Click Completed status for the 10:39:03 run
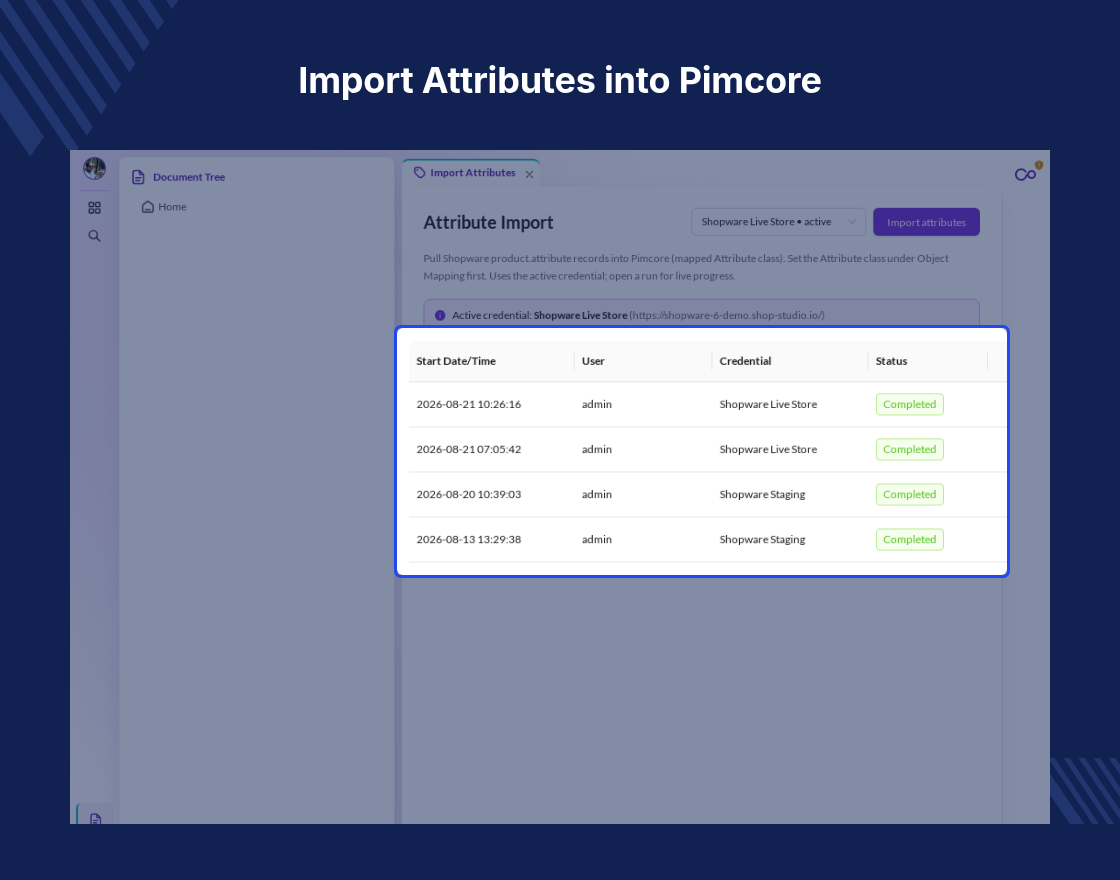The image size is (1120, 880). (x=909, y=494)
